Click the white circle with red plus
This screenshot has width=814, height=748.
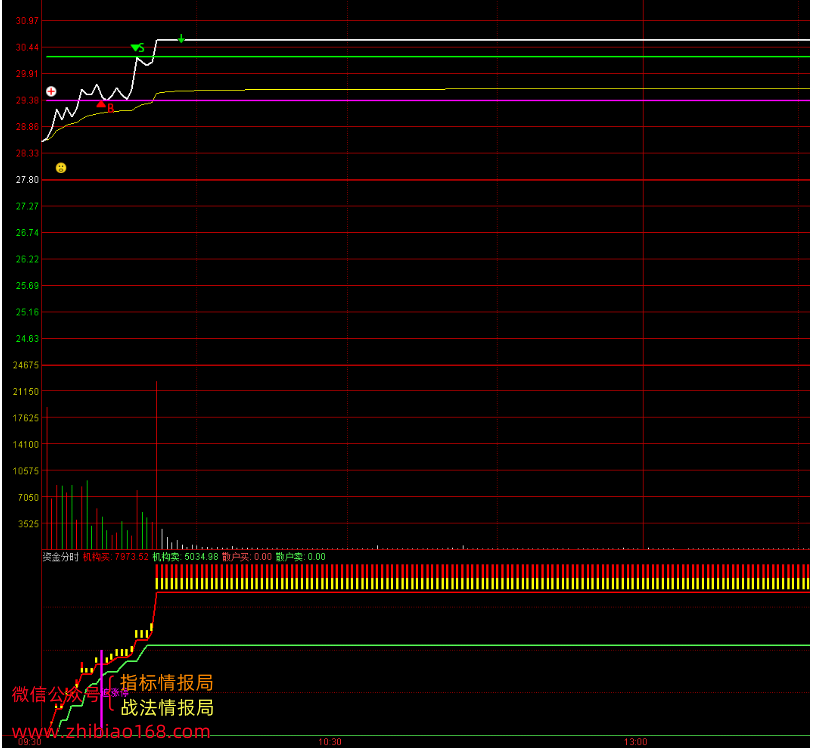pos(51,91)
